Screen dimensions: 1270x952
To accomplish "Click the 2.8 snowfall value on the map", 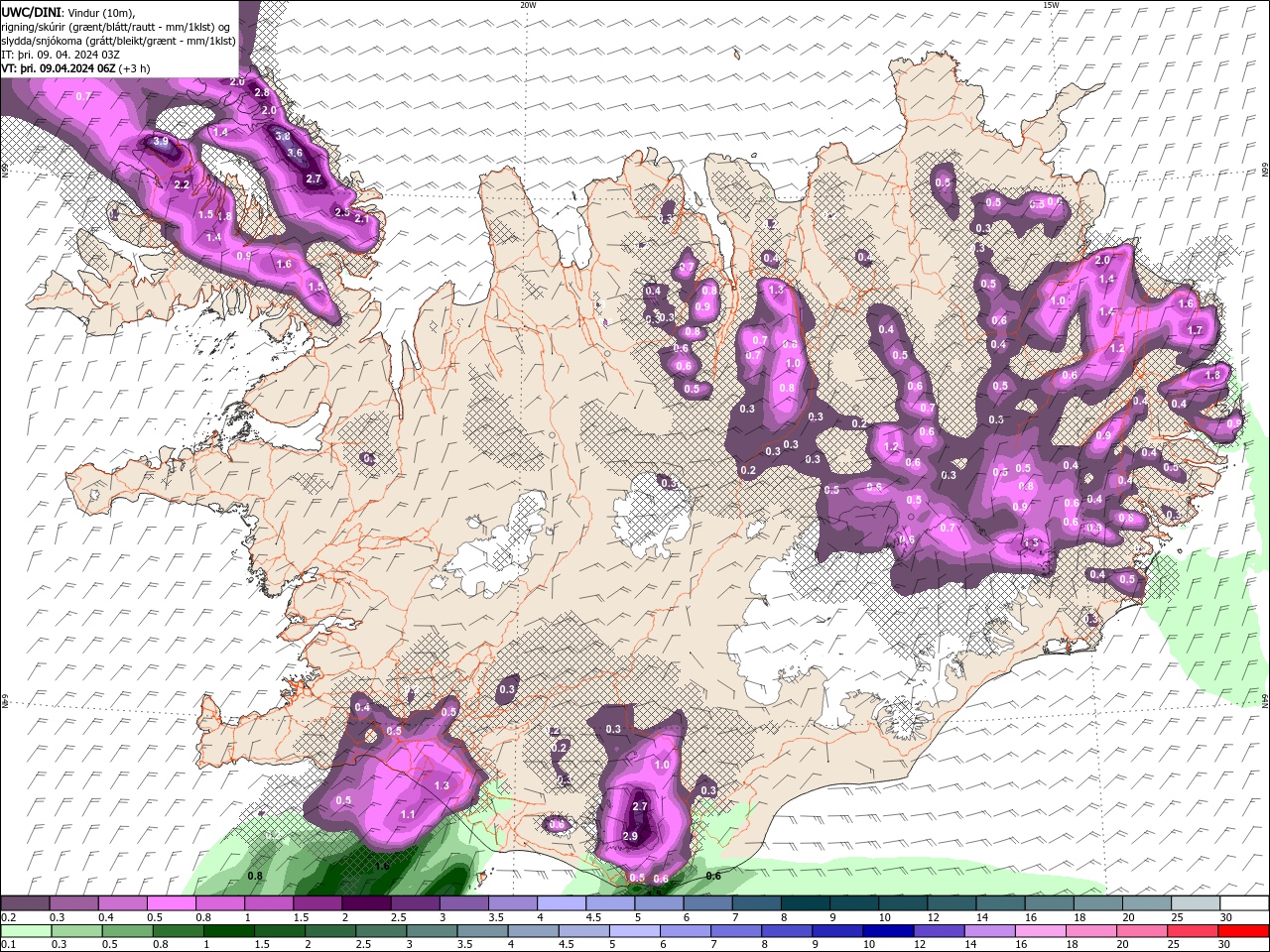I will pos(262,92).
